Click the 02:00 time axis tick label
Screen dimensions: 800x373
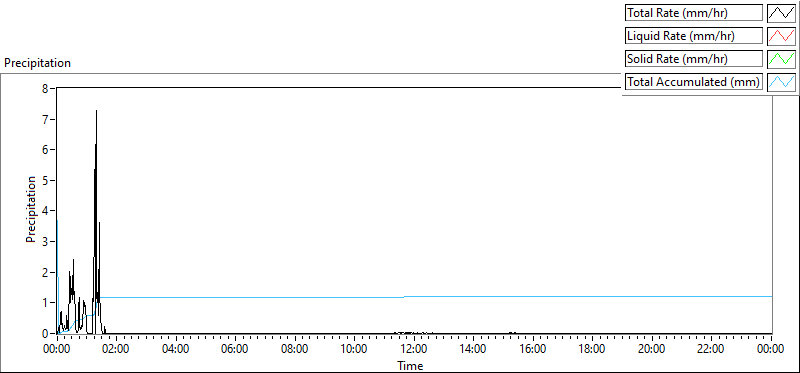coord(117,350)
